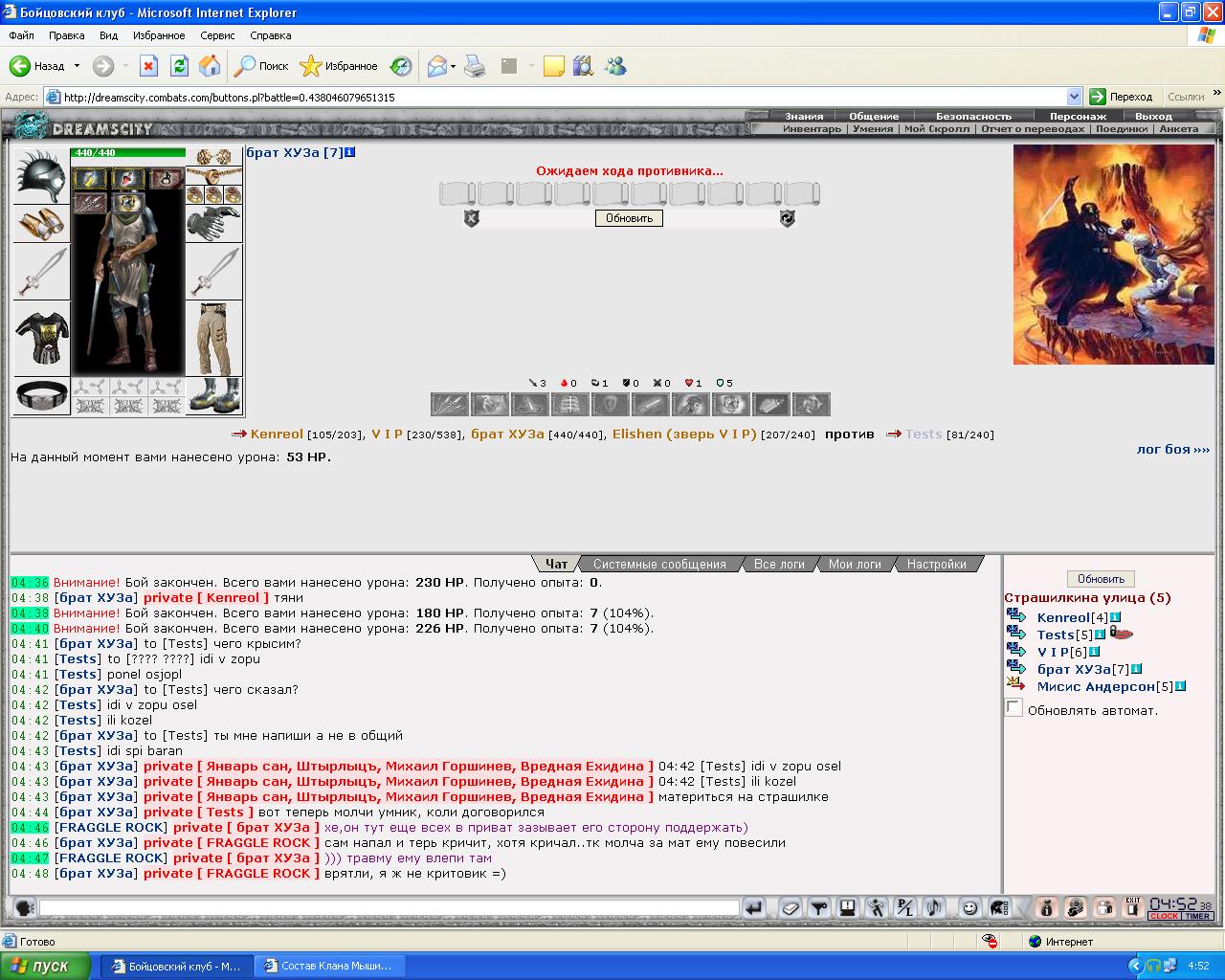Open info icon next to брат ХУЗа [7]
Image resolution: width=1225 pixels, height=980 pixels.
point(350,152)
